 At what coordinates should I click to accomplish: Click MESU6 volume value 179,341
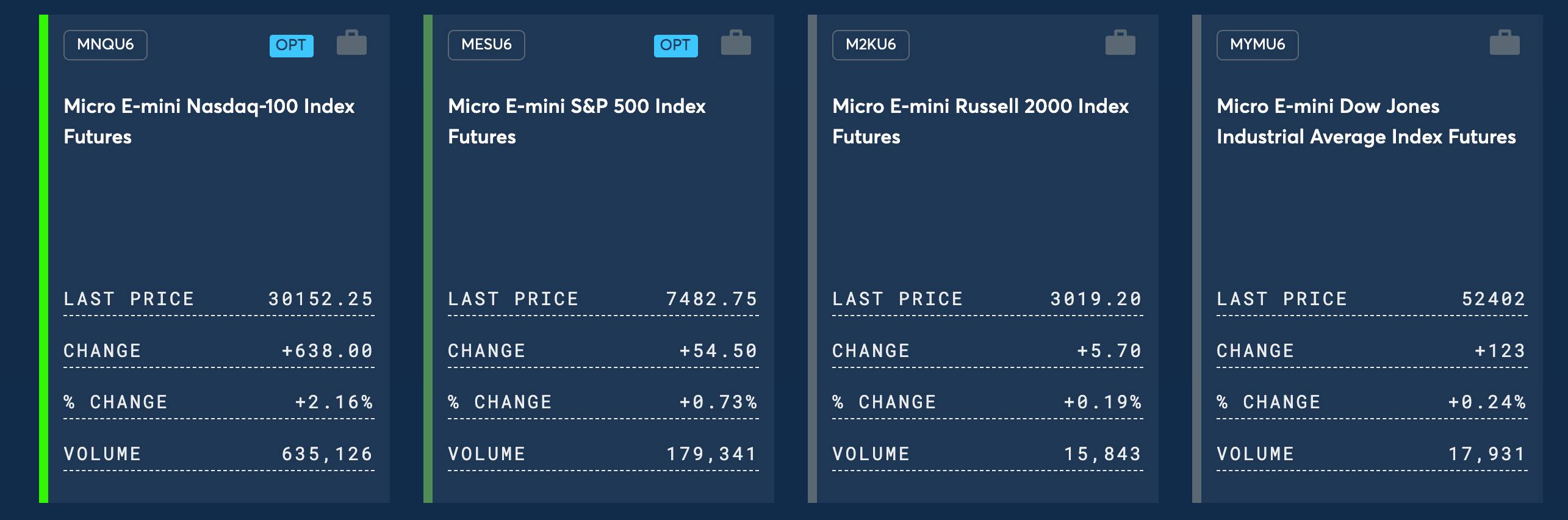[x=711, y=453]
